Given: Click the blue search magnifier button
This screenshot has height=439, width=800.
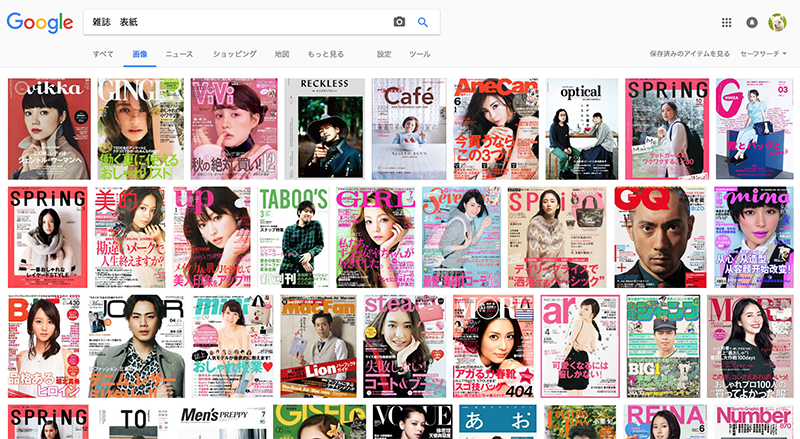Looking at the screenshot, I should 423,22.
